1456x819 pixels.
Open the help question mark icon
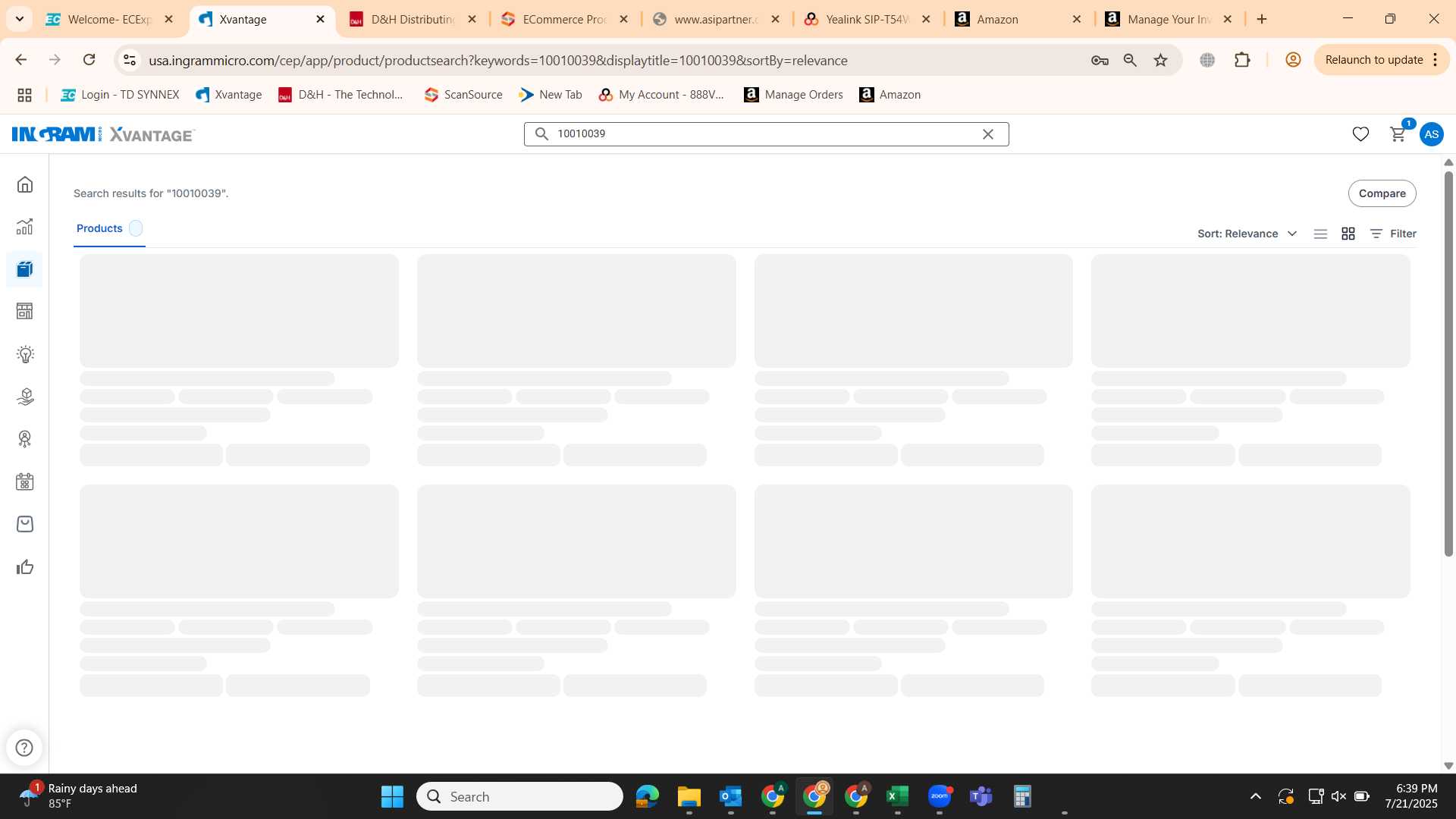pos(24,748)
